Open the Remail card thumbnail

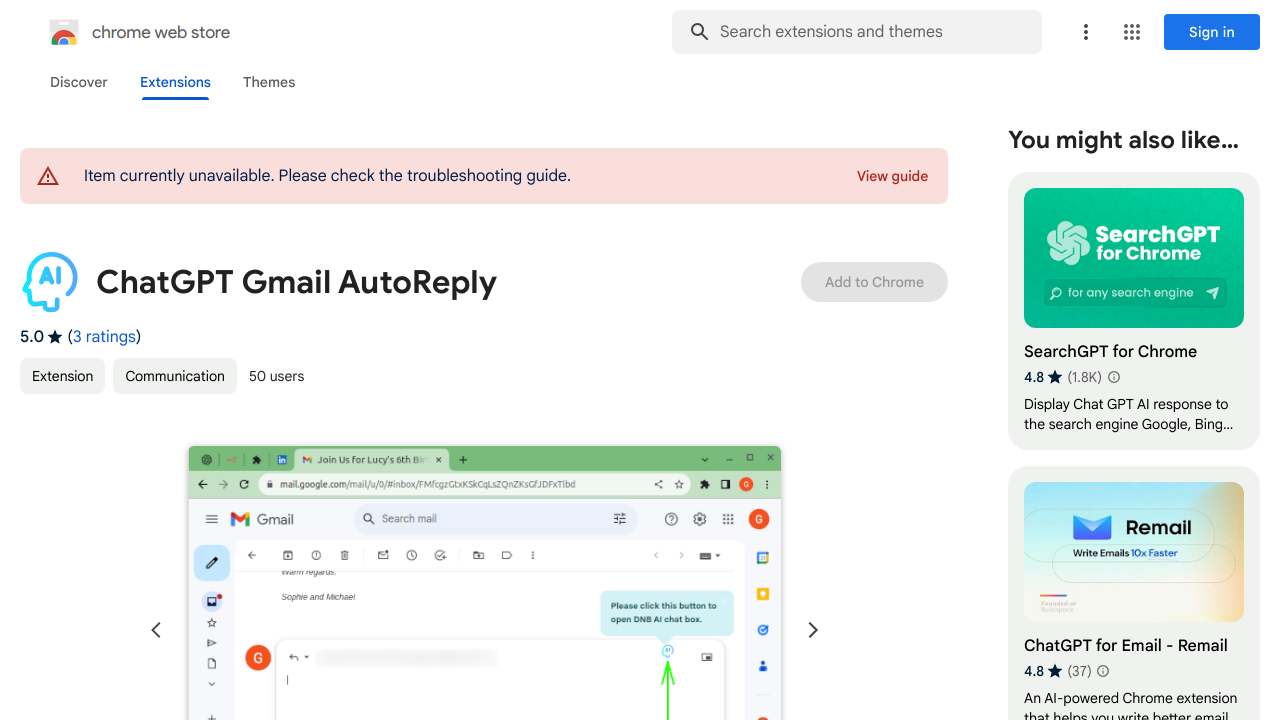pyautogui.click(x=1134, y=552)
